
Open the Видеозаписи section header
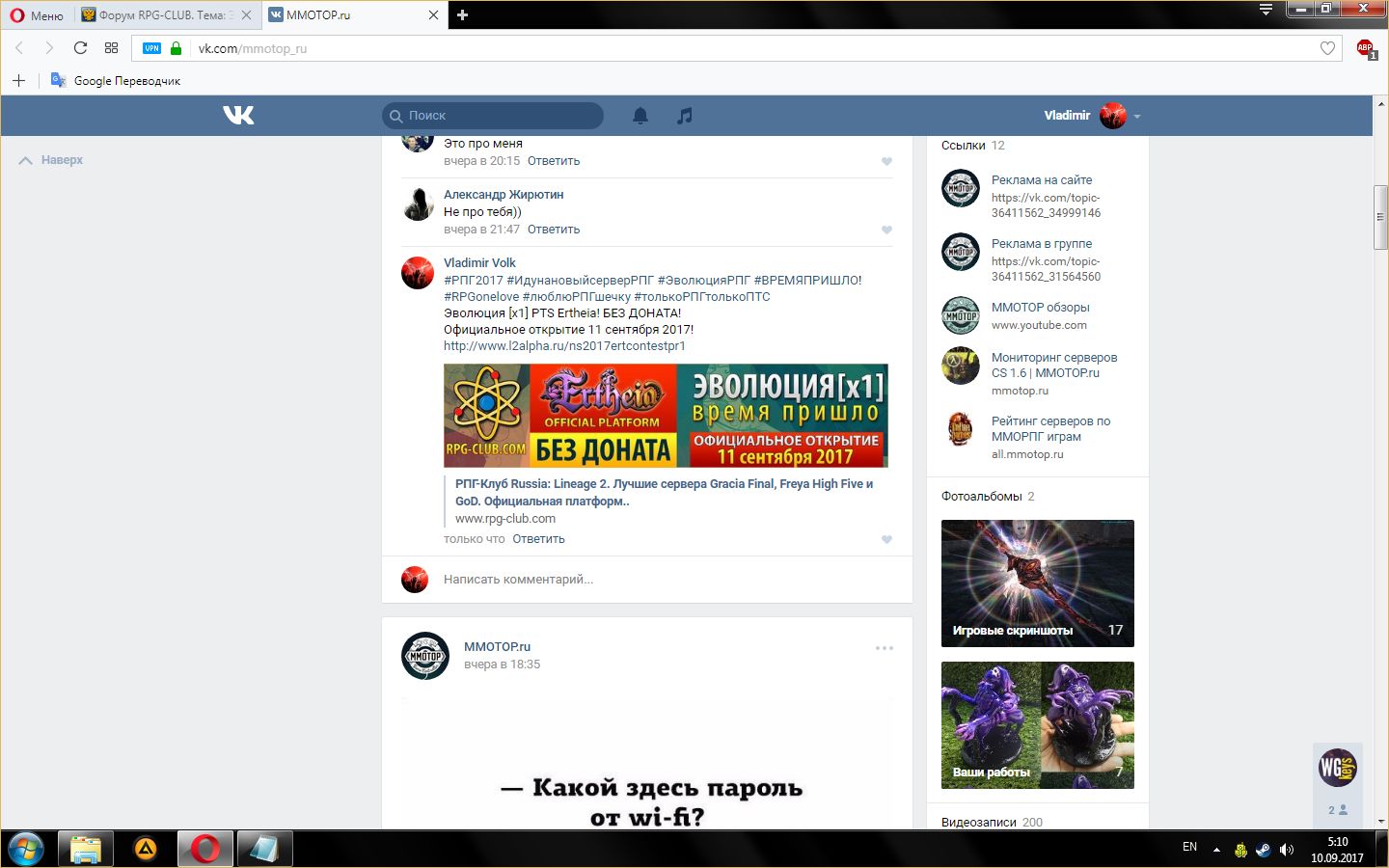click(x=979, y=823)
